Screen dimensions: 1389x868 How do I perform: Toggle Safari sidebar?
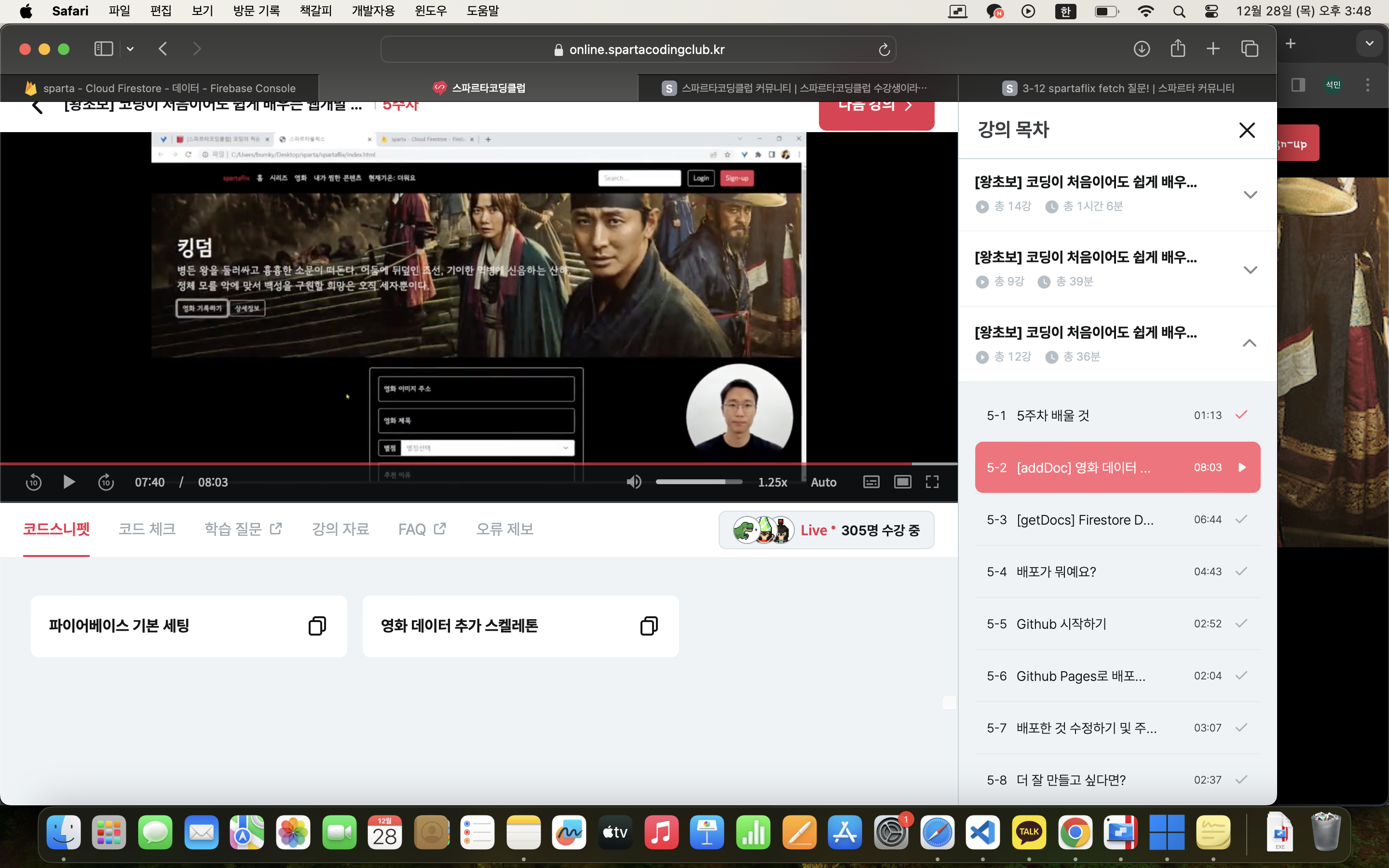pos(103,49)
